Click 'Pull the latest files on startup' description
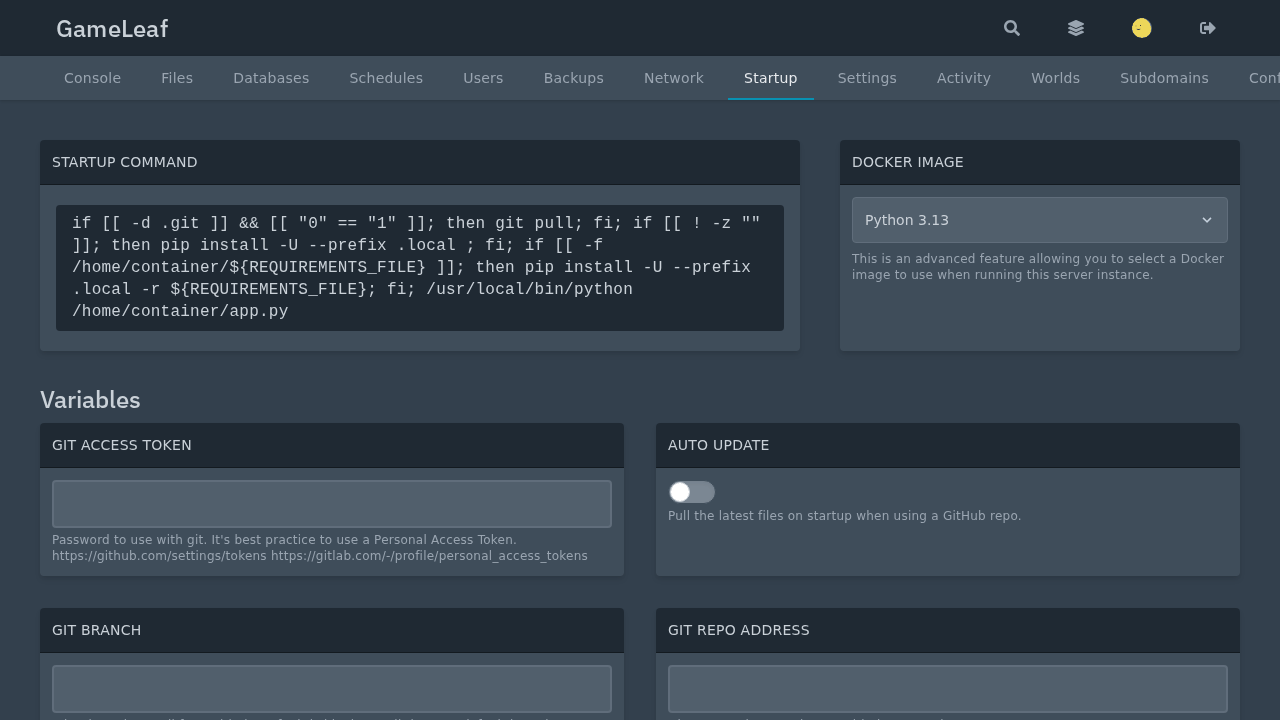Screen dimensions: 1280x720 845,516
